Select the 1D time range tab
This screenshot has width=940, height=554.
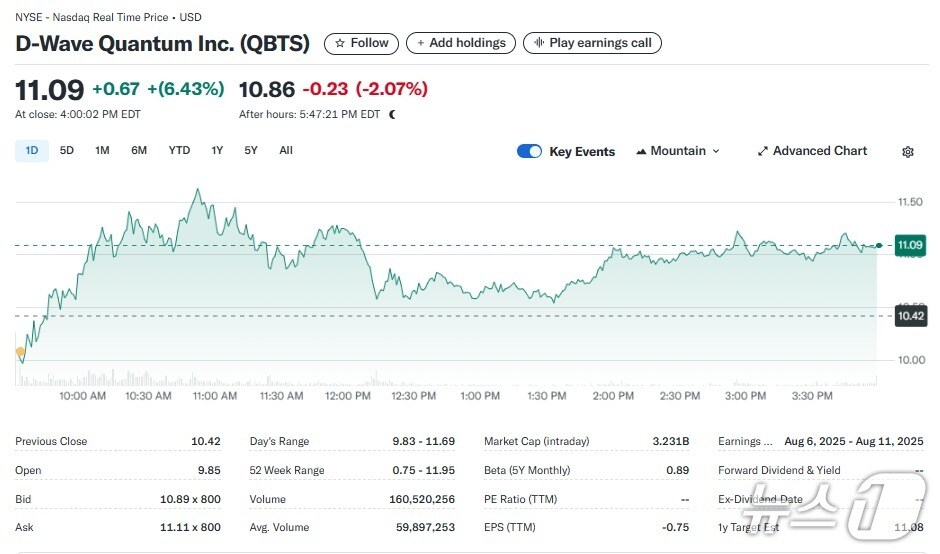(x=32, y=150)
